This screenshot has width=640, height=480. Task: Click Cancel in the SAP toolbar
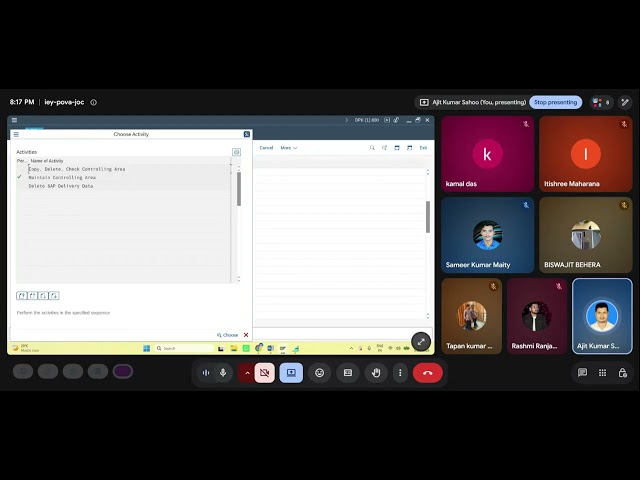click(x=266, y=148)
